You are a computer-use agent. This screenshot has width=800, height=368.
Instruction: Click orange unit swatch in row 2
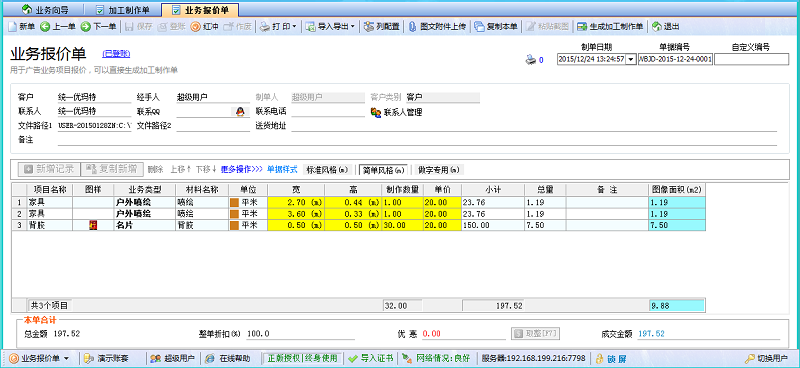[234, 214]
